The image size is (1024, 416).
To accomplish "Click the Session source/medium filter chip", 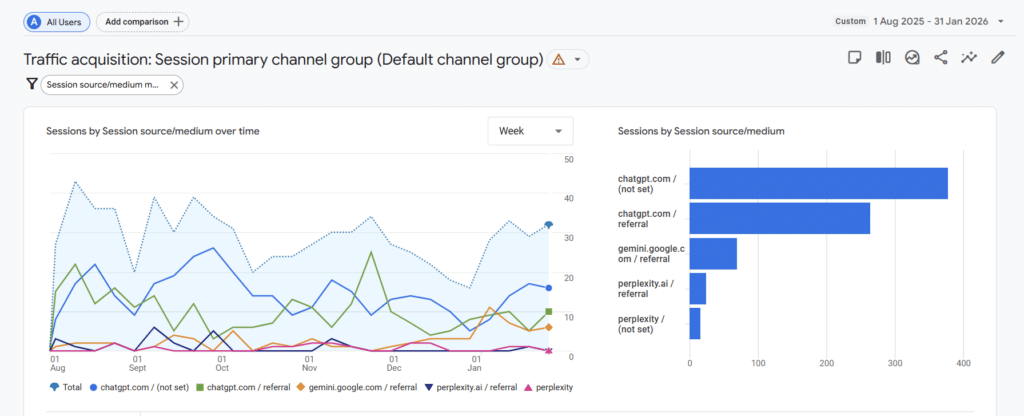I will click(102, 85).
